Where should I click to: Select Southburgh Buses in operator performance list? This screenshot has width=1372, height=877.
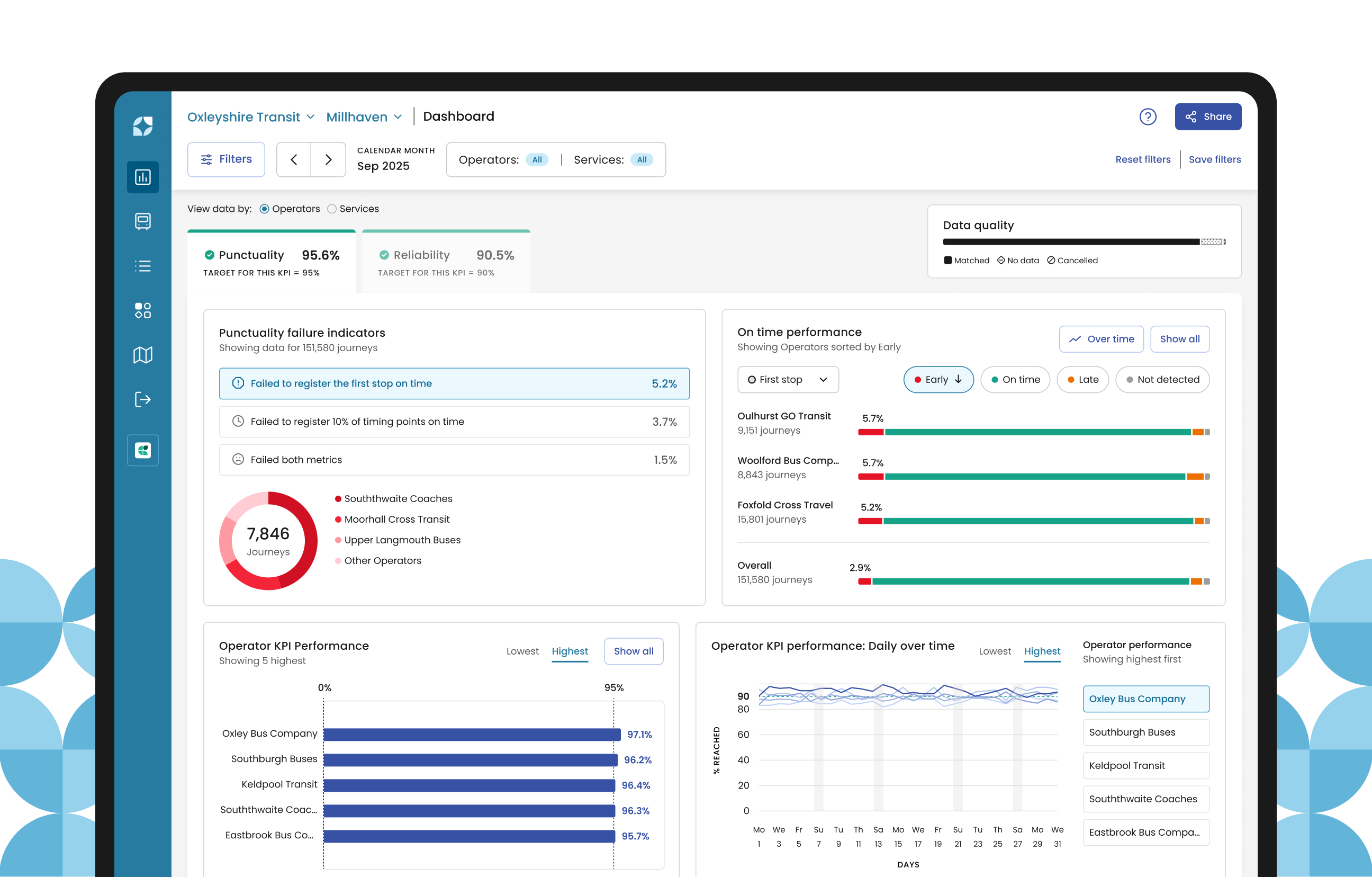coord(1145,732)
